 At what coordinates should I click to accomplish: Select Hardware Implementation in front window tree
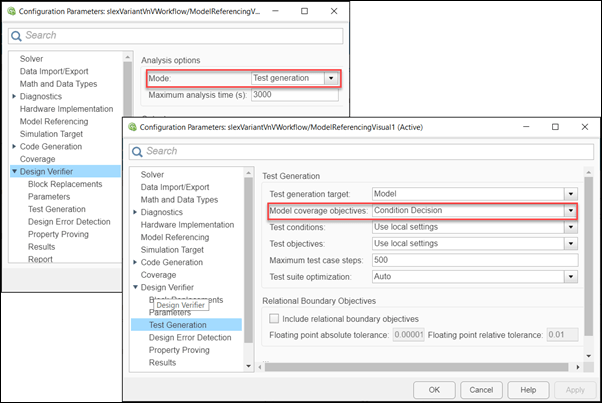point(187,225)
